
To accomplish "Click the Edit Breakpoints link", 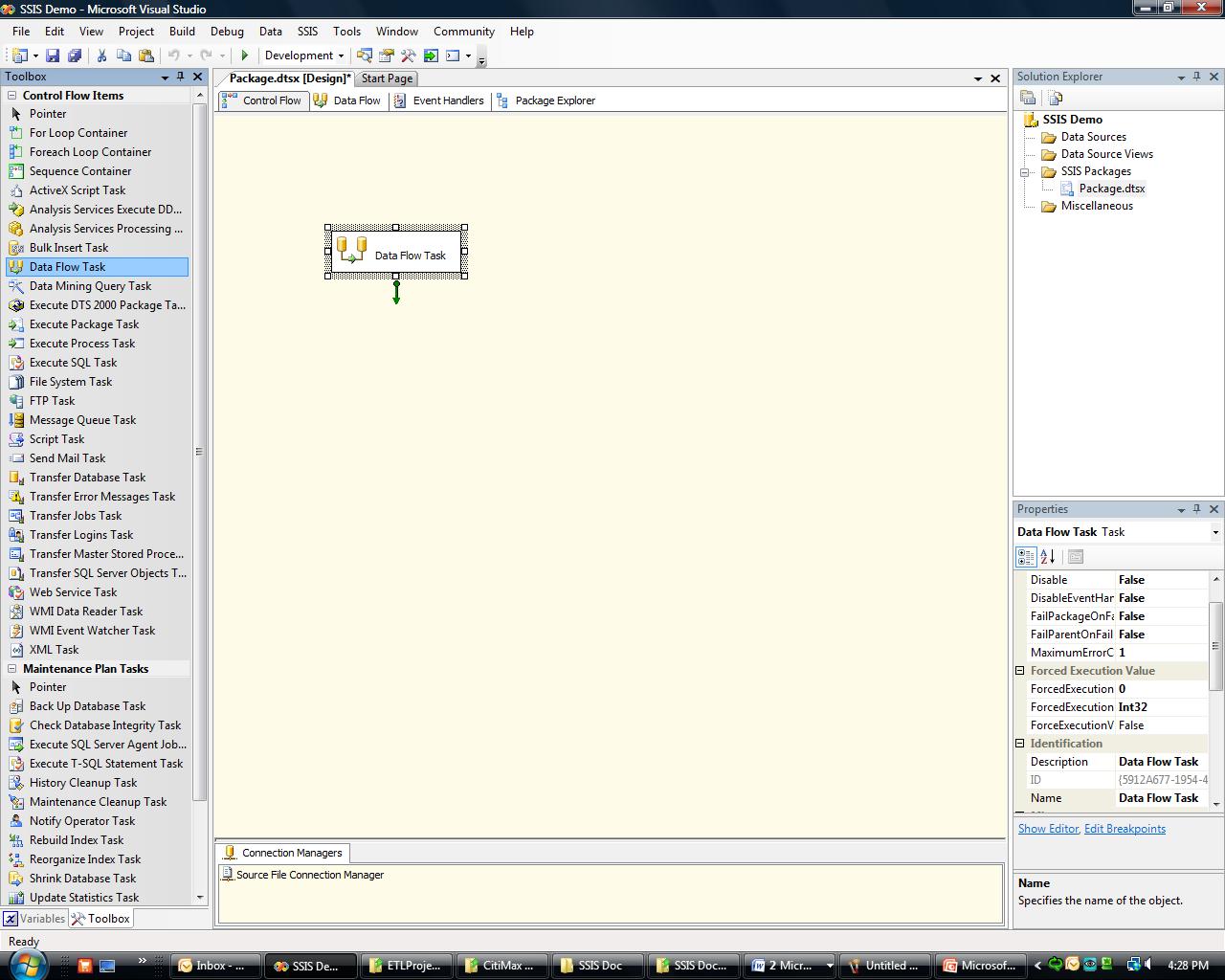I will pyautogui.click(x=1125, y=829).
